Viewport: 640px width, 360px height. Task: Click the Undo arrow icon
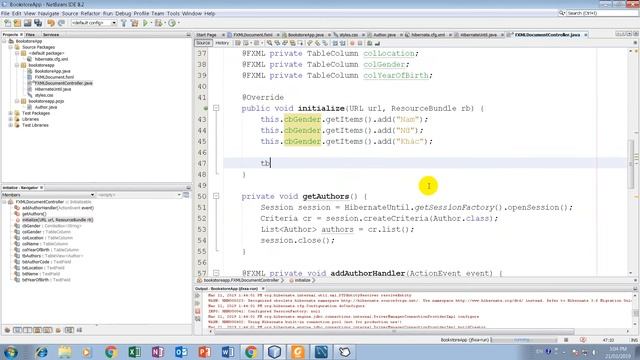51,23
